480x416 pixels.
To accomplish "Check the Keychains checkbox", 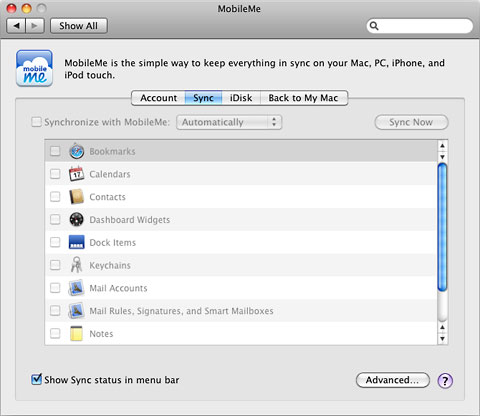I will point(55,265).
